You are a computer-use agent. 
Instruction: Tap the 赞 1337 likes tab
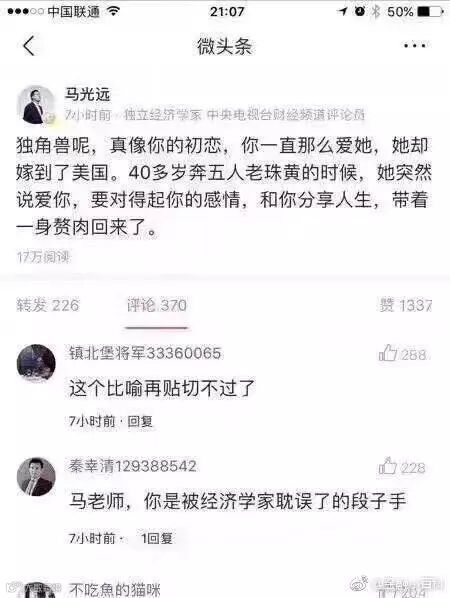[x=405, y=305]
